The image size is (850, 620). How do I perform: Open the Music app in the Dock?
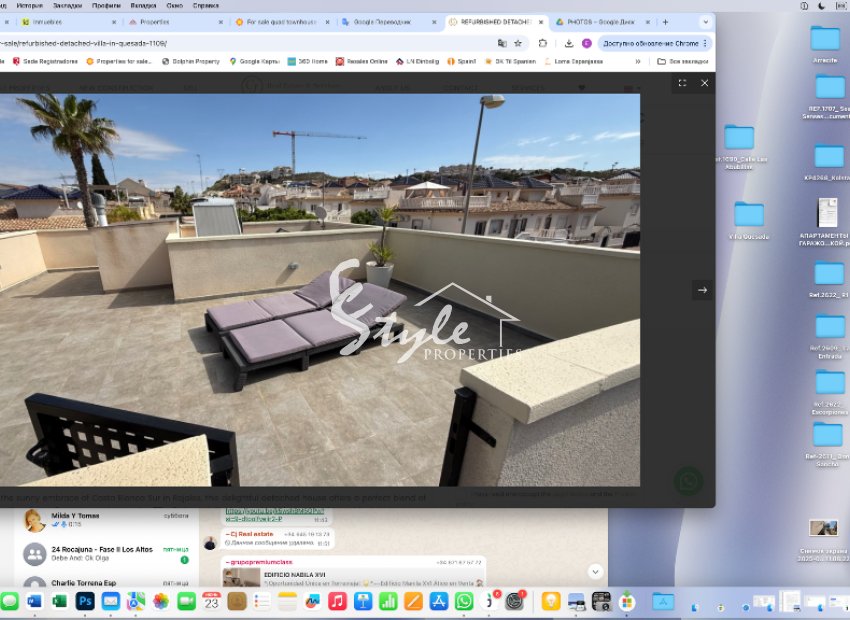pyautogui.click(x=337, y=601)
